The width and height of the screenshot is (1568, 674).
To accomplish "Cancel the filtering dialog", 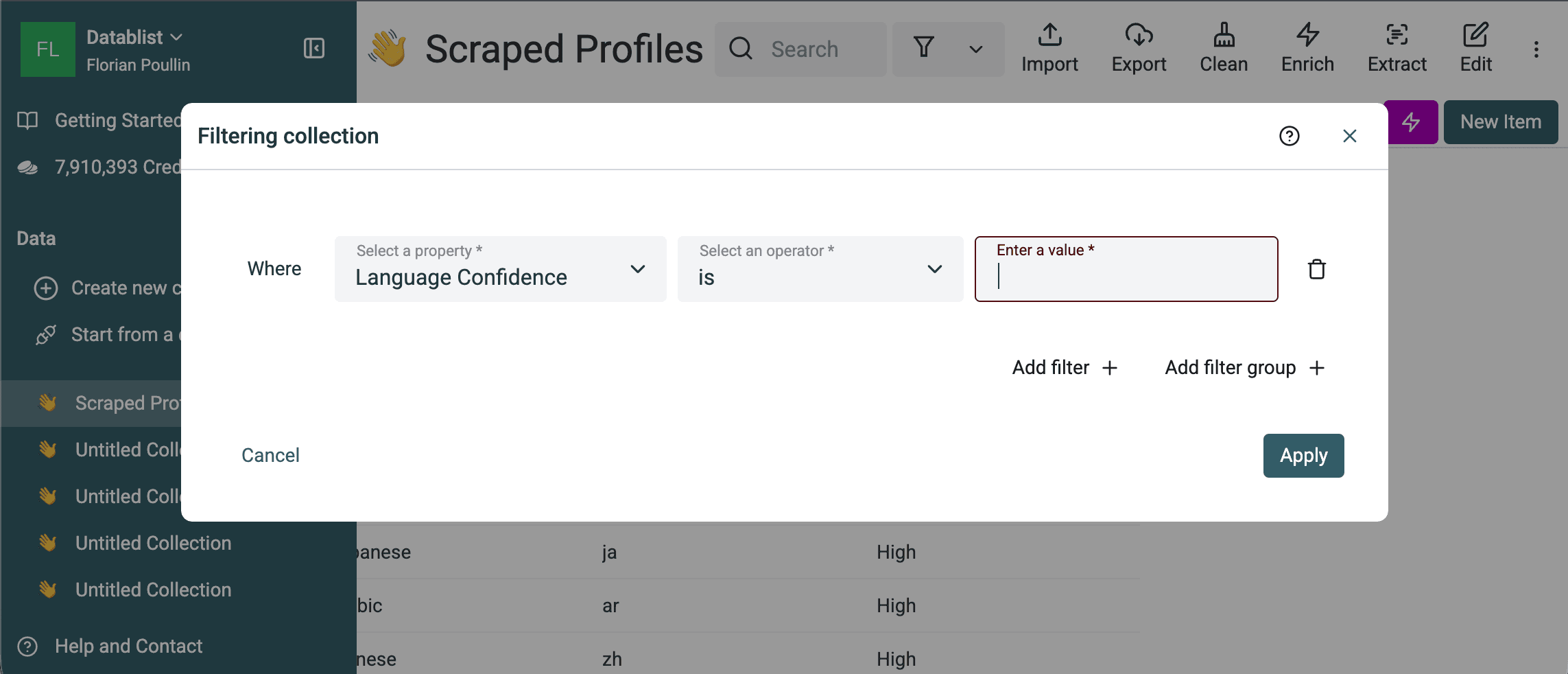I will tap(270, 455).
